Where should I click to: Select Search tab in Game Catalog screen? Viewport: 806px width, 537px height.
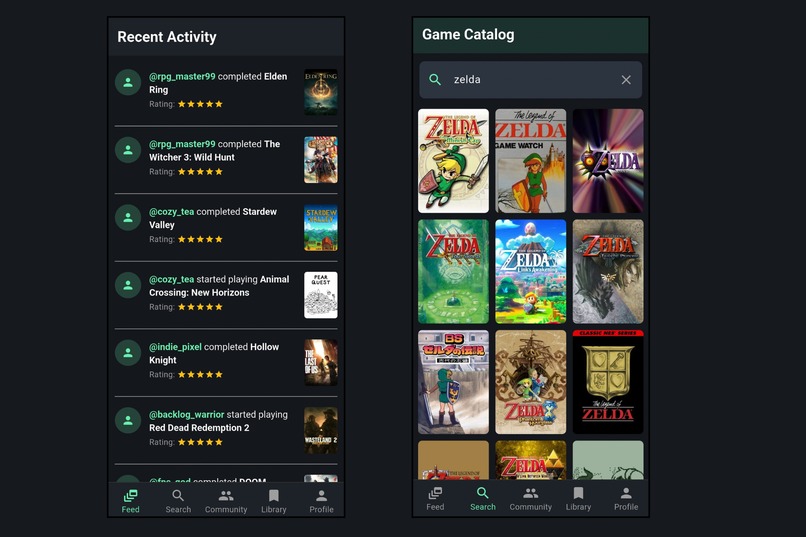pos(483,498)
